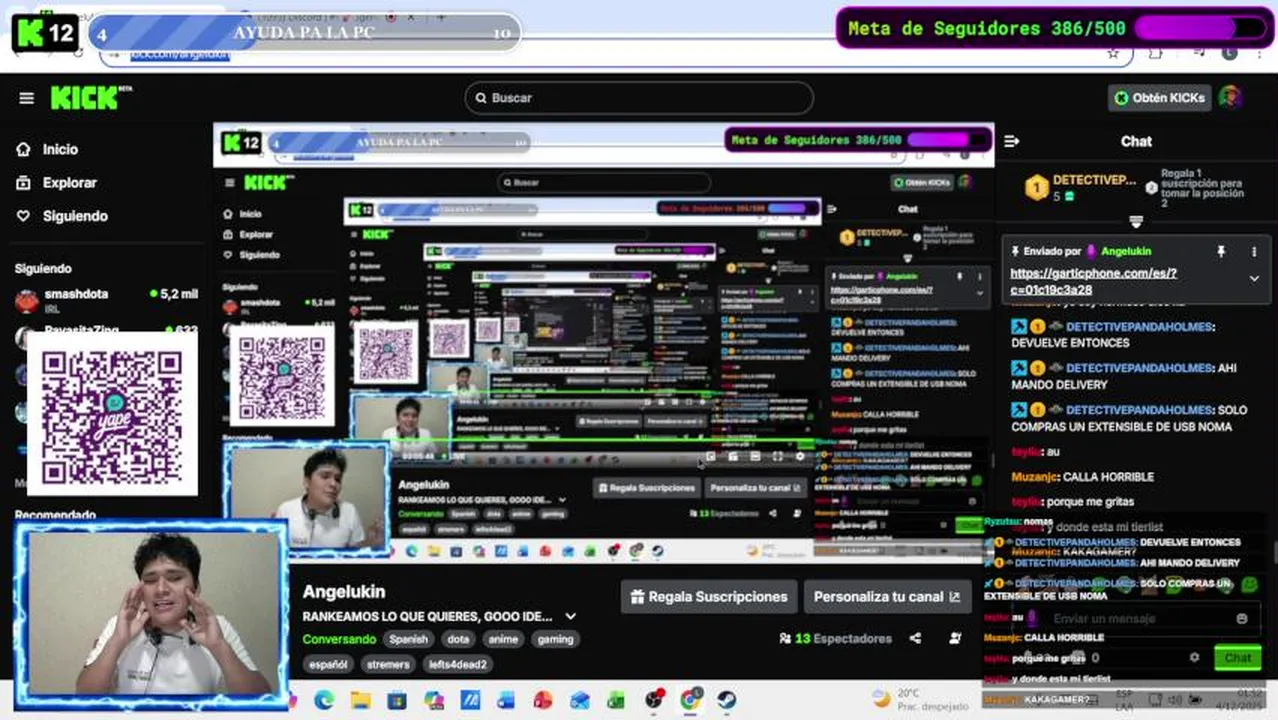Image resolution: width=1278 pixels, height=720 pixels.
Task: Click the pin icon in the pinned message
Action: [1221, 252]
